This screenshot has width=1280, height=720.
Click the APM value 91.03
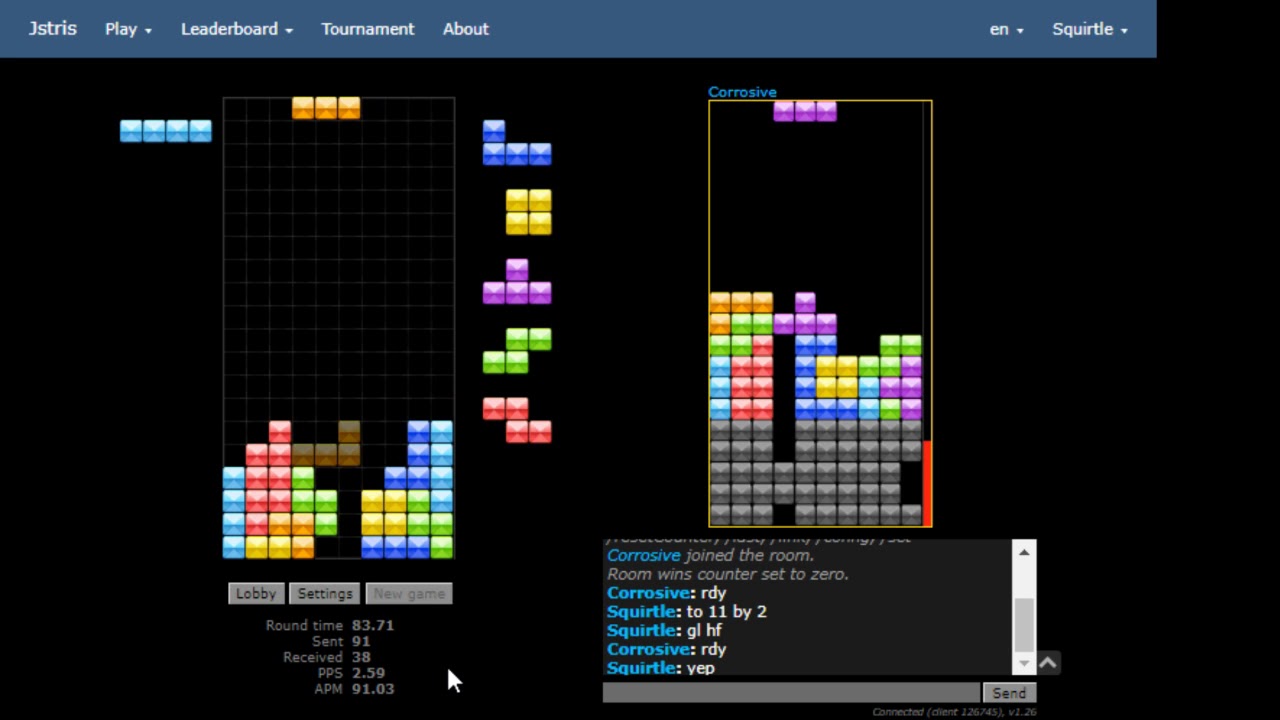pyautogui.click(x=373, y=689)
